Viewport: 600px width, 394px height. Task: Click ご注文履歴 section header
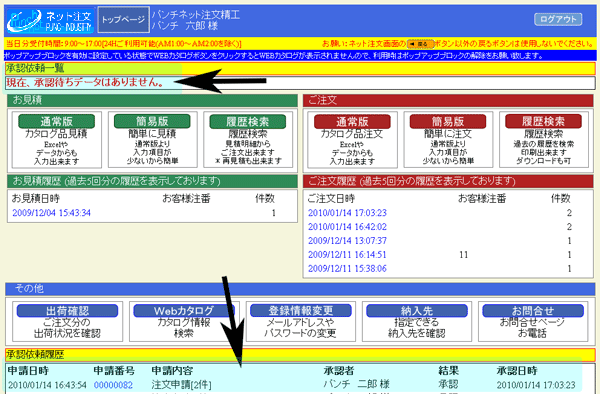tap(448, 181)
